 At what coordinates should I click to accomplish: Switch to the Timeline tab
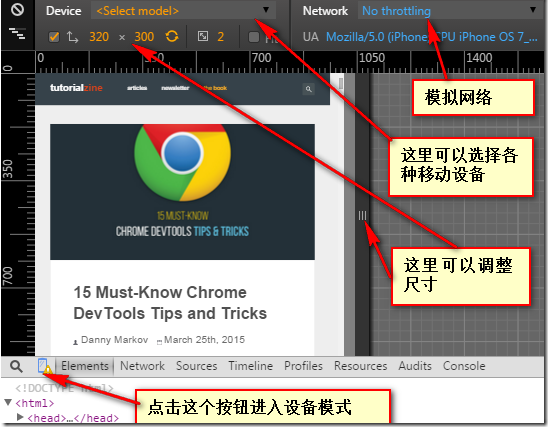pos(251,366)
